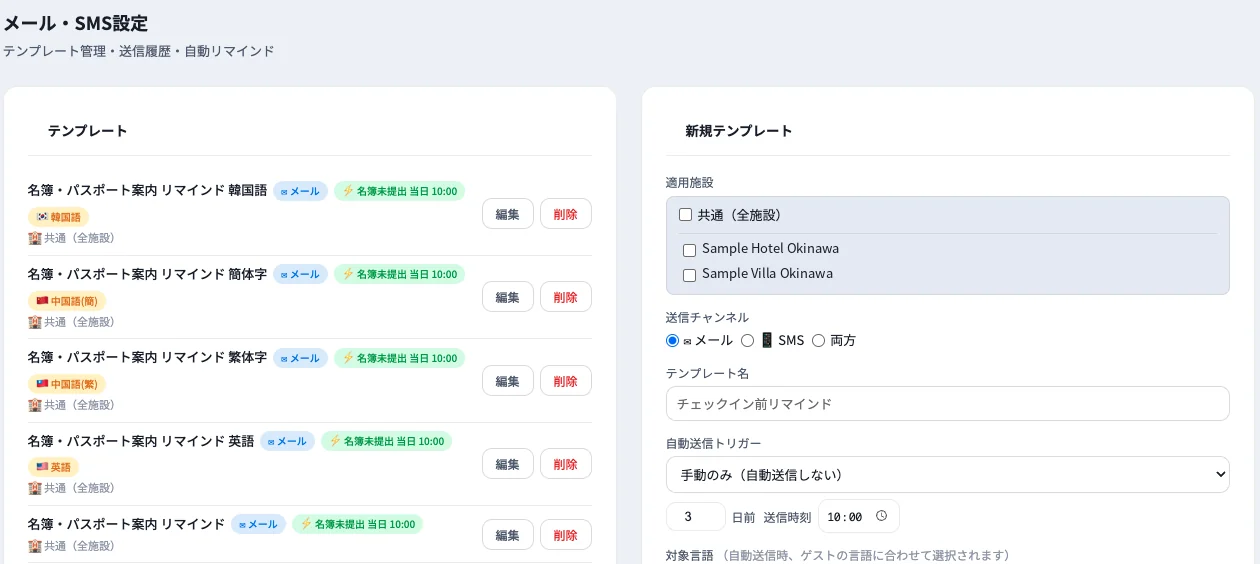This screenshot has width=1260, height=564.
Task: Edit the 繁体字 リマインド template
Action: [x=507, y=381]
